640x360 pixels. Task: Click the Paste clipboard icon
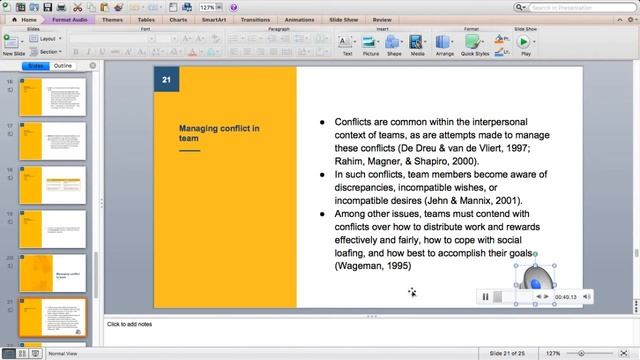click(104, 7)
